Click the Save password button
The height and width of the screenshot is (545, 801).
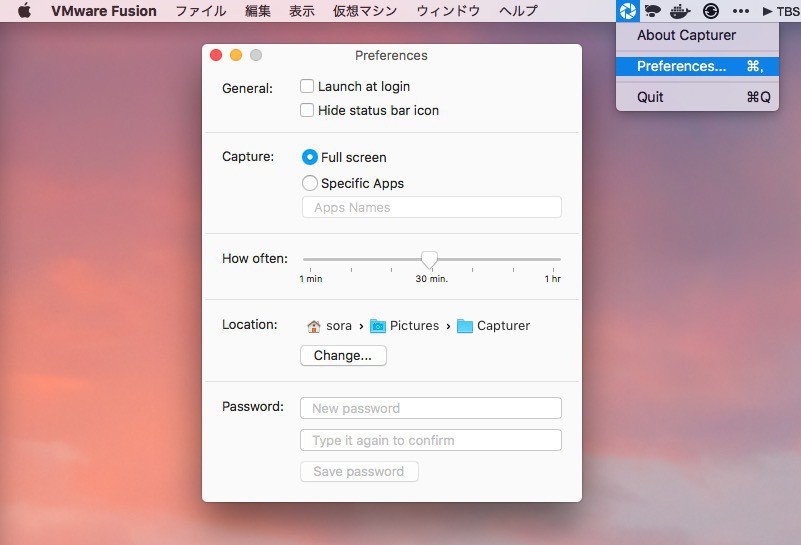(x=359, y=471)
